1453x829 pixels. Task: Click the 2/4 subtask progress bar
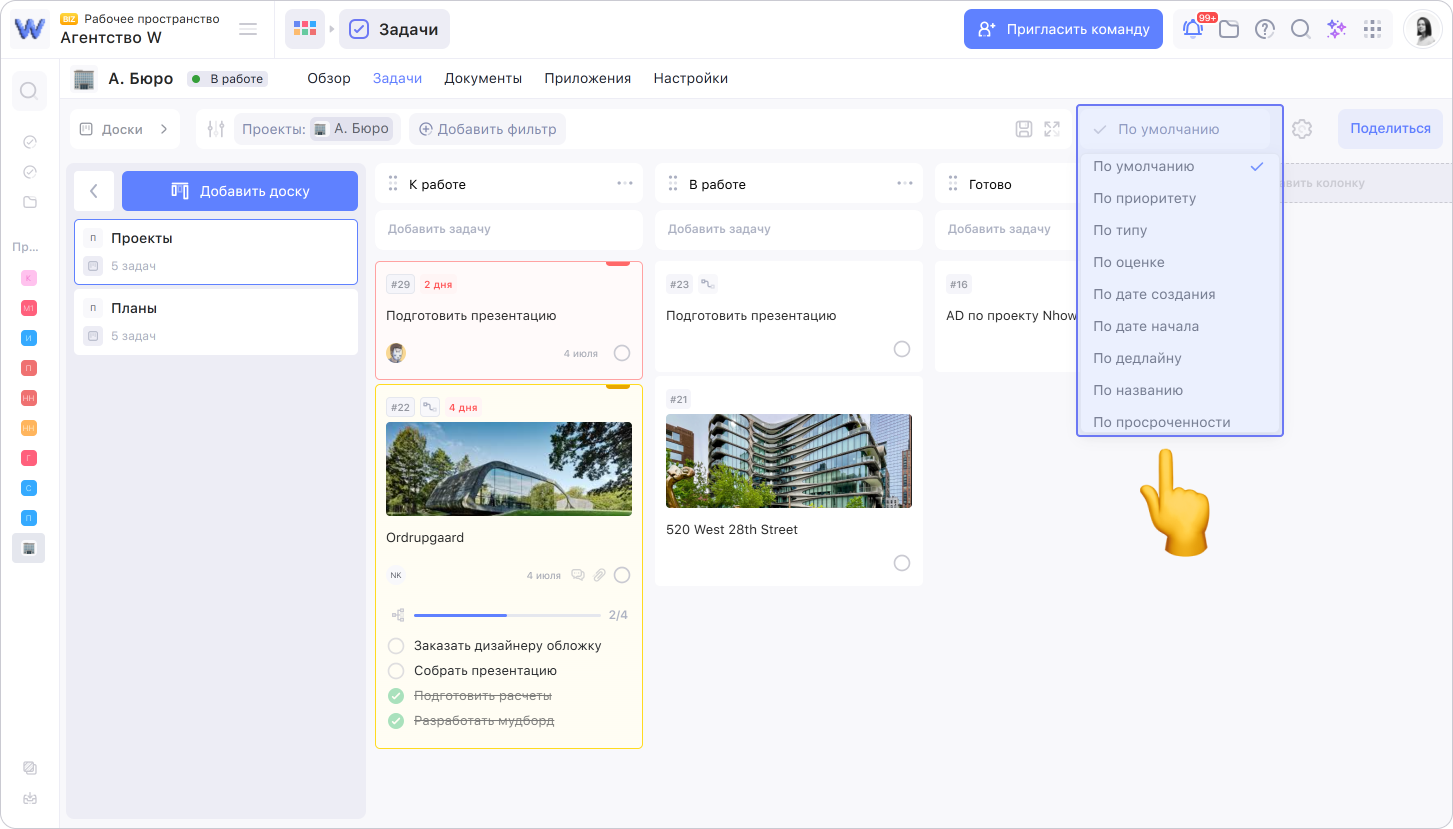tap(509, 615)
